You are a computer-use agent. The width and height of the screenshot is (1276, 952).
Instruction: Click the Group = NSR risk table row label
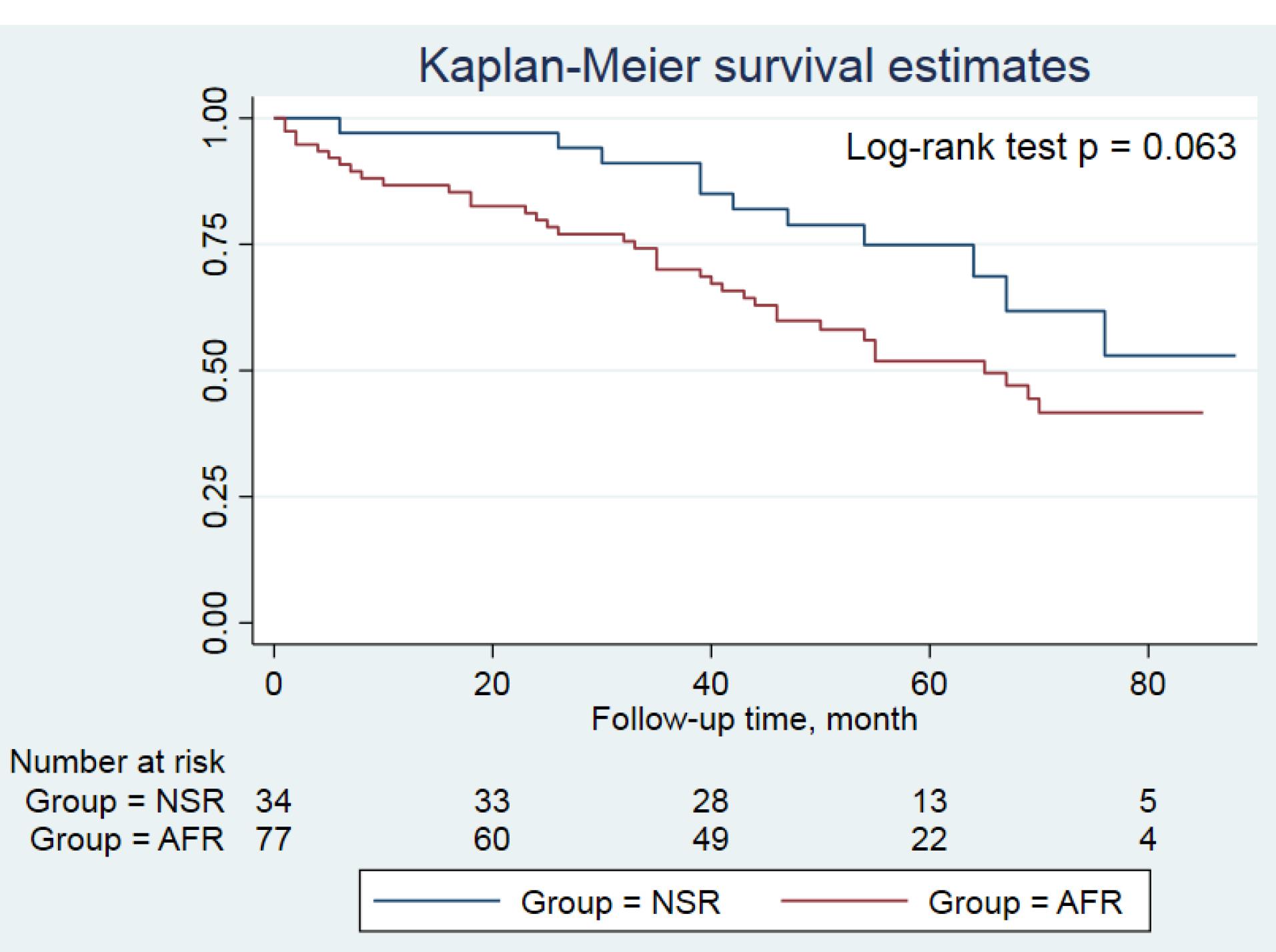125,801
